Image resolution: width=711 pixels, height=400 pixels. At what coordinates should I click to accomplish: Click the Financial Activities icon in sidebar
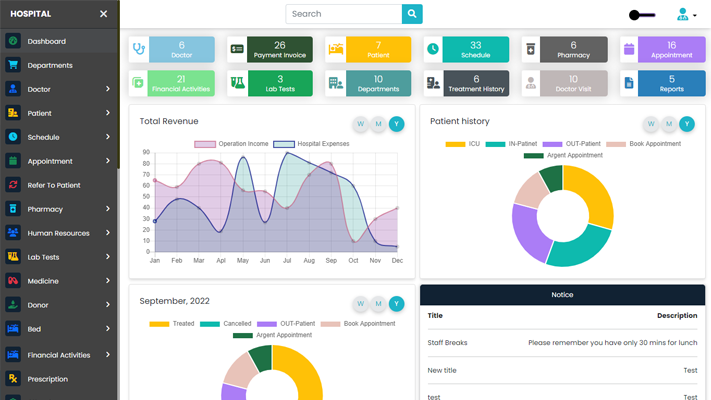[x=13, y=355]
